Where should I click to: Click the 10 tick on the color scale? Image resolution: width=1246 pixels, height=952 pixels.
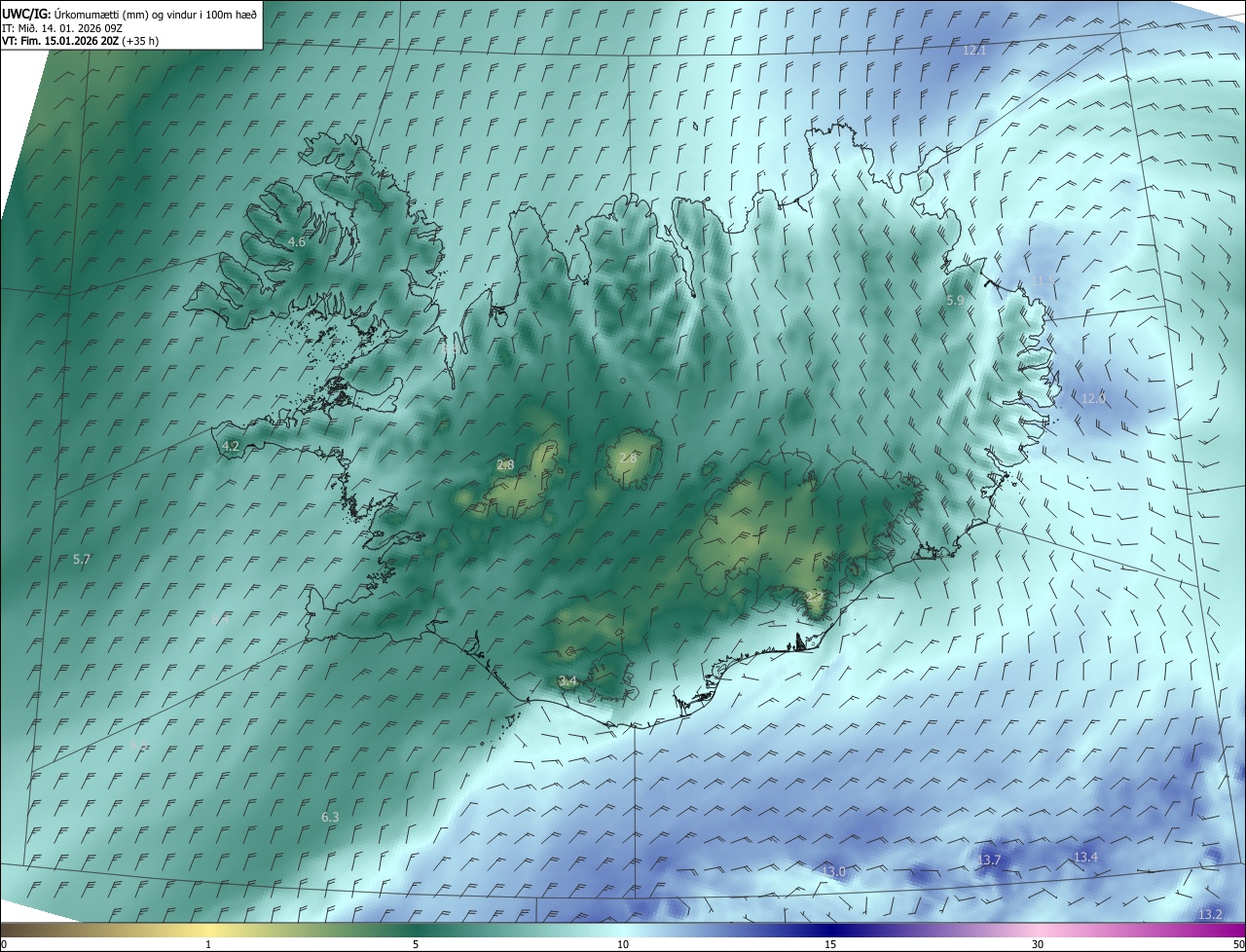pos(623,944)
